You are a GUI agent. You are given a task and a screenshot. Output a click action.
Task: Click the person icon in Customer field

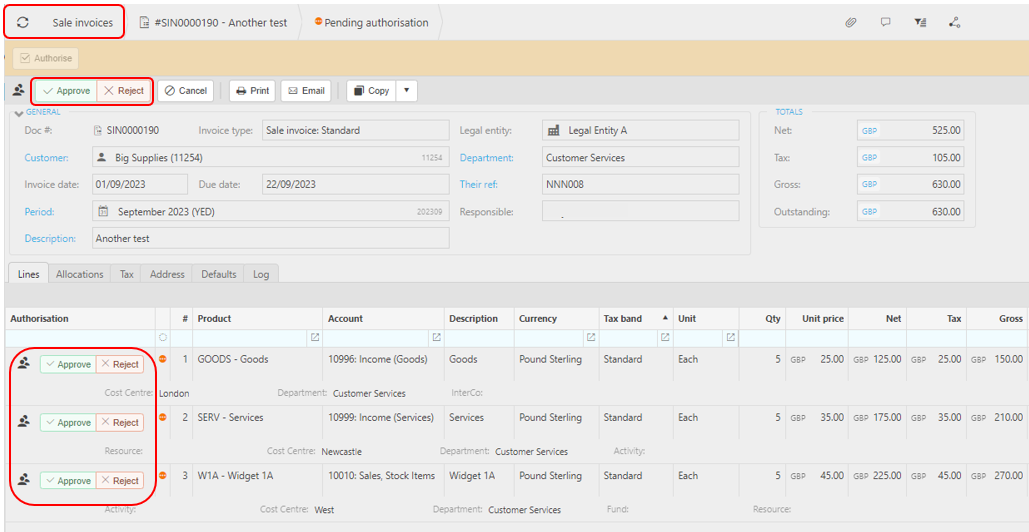click(x=102, y=157)
